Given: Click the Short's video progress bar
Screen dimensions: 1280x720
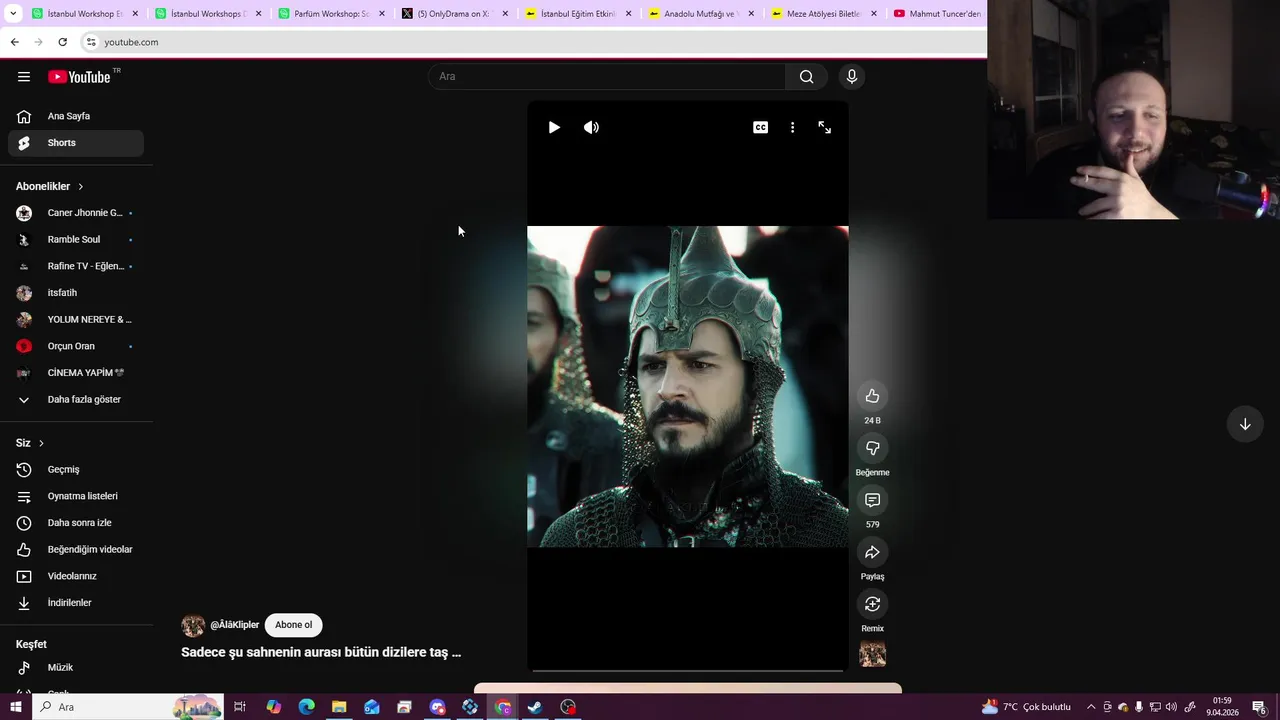Looking at the screenshot, I should [688, 669].
